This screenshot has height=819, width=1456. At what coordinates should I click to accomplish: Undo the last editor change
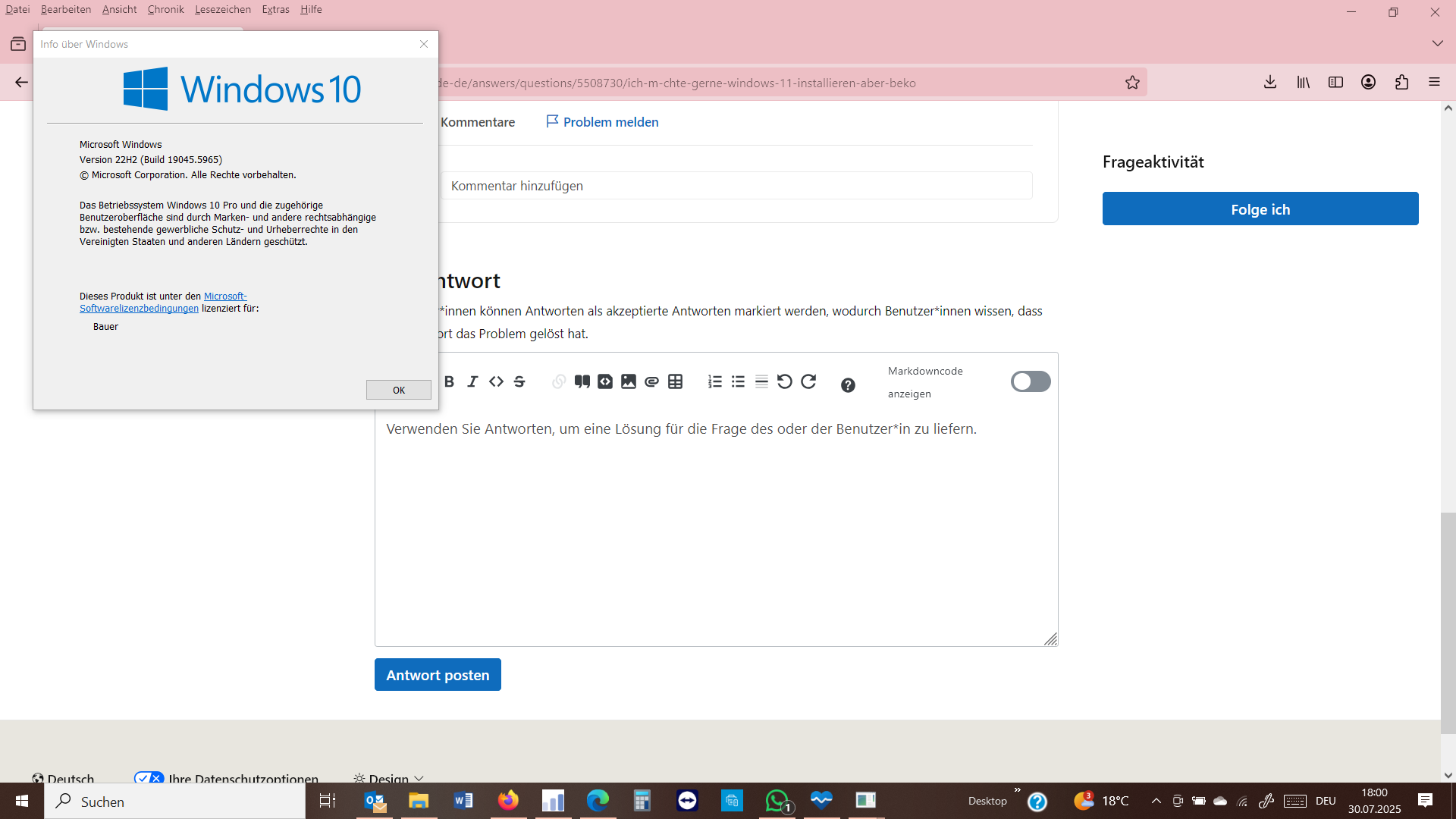pos(785,381)
